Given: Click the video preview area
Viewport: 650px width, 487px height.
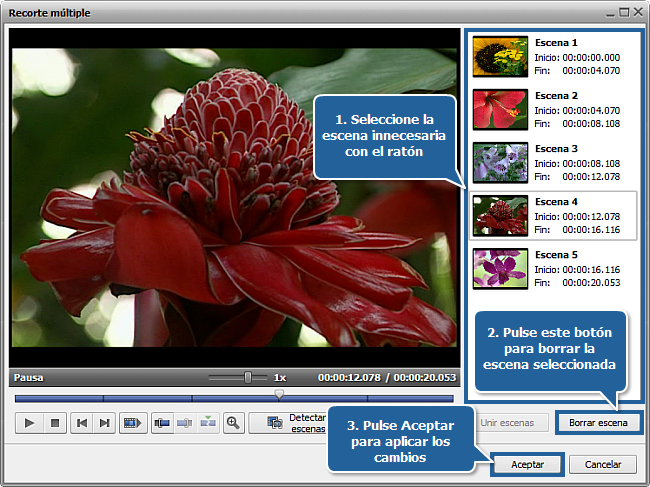Looking at the screenshot, I should tap(235, 198).
